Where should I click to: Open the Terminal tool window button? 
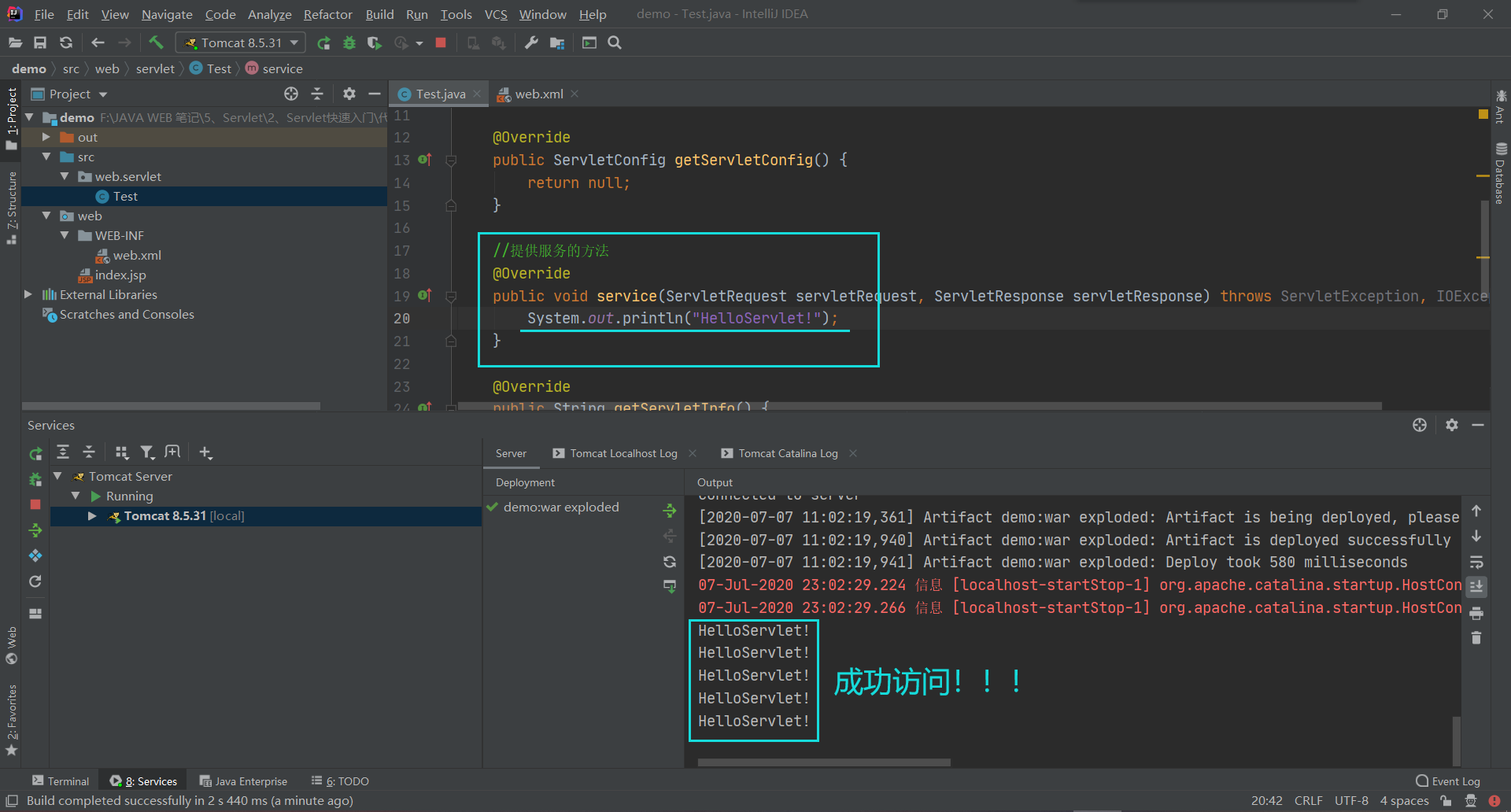61,781
